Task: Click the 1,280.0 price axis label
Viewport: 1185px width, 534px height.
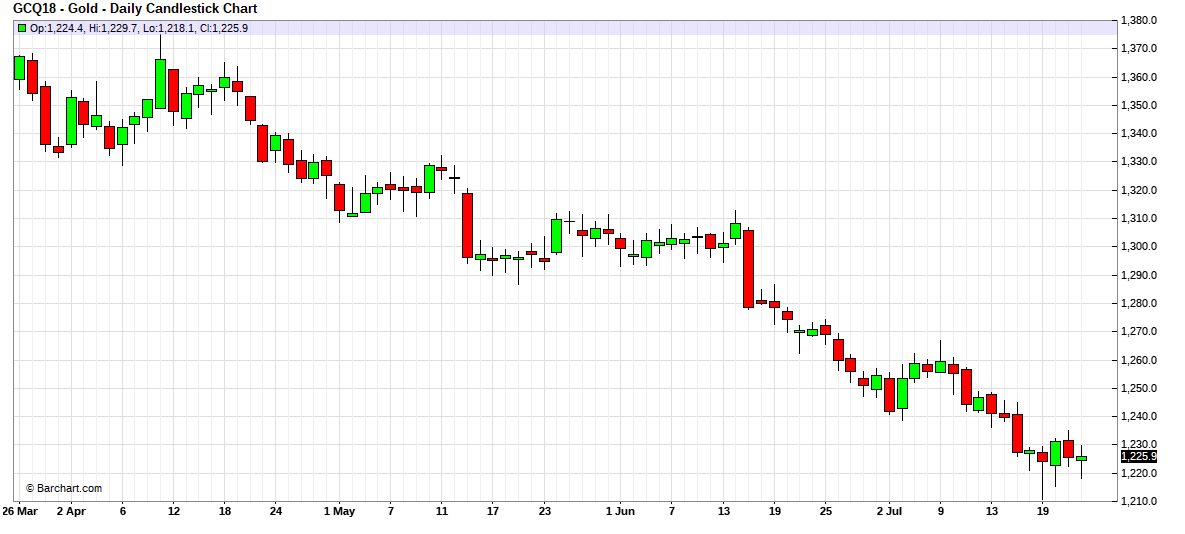Action: (x=1140, y=304)
